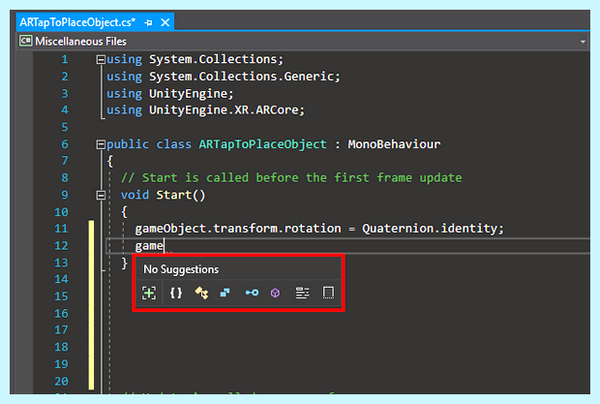Click the unimported namespaces expander icon
This screenshot has height=404, width=600.
pyautogui.click(x=149, y=293)
